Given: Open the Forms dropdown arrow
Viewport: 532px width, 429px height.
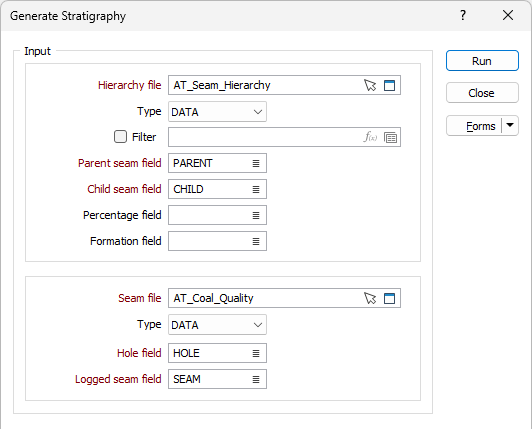Looking at the screenshot, I should (510, 125).
